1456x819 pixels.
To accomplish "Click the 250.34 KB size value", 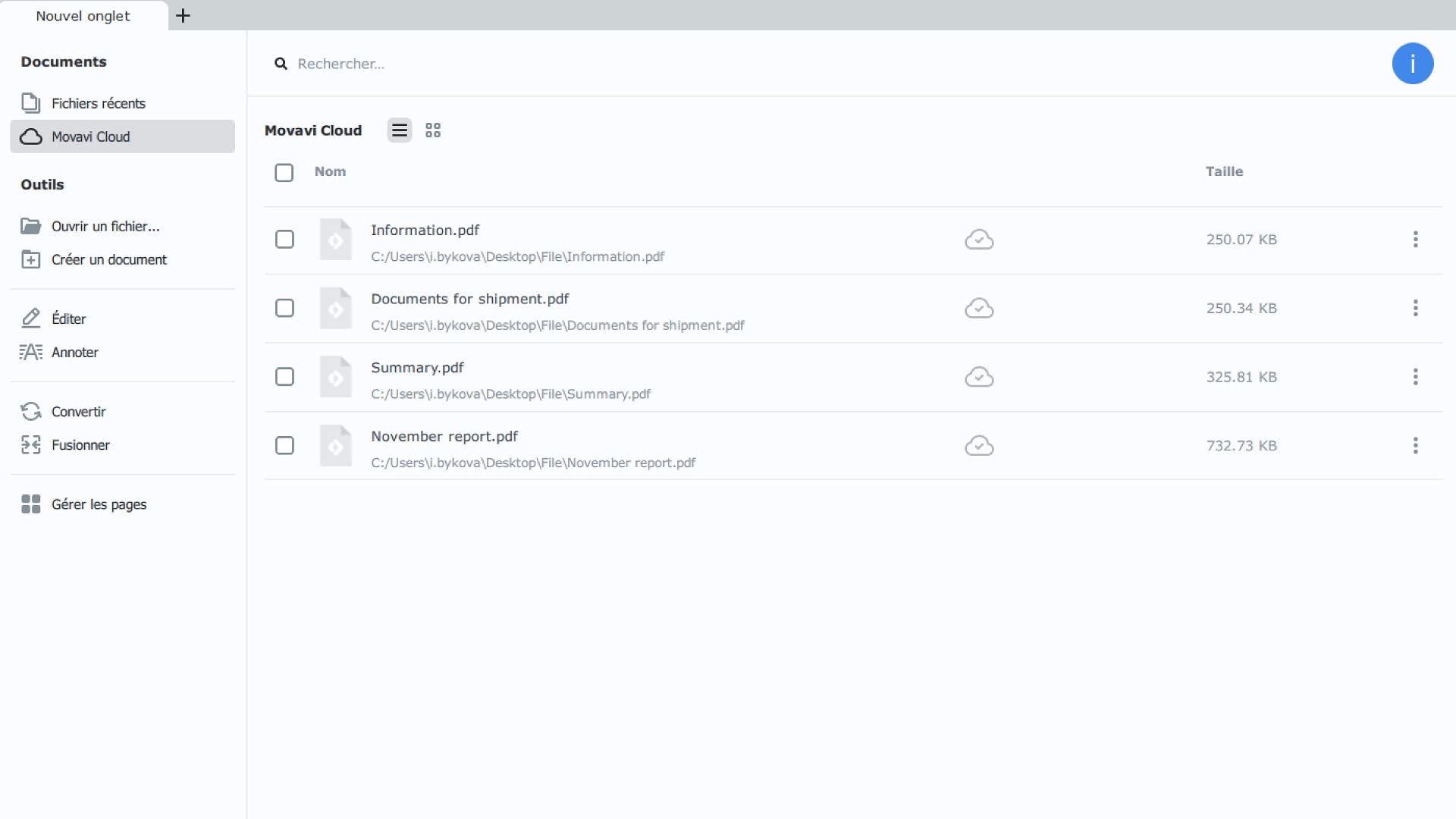I will [x=1241, y=308].
